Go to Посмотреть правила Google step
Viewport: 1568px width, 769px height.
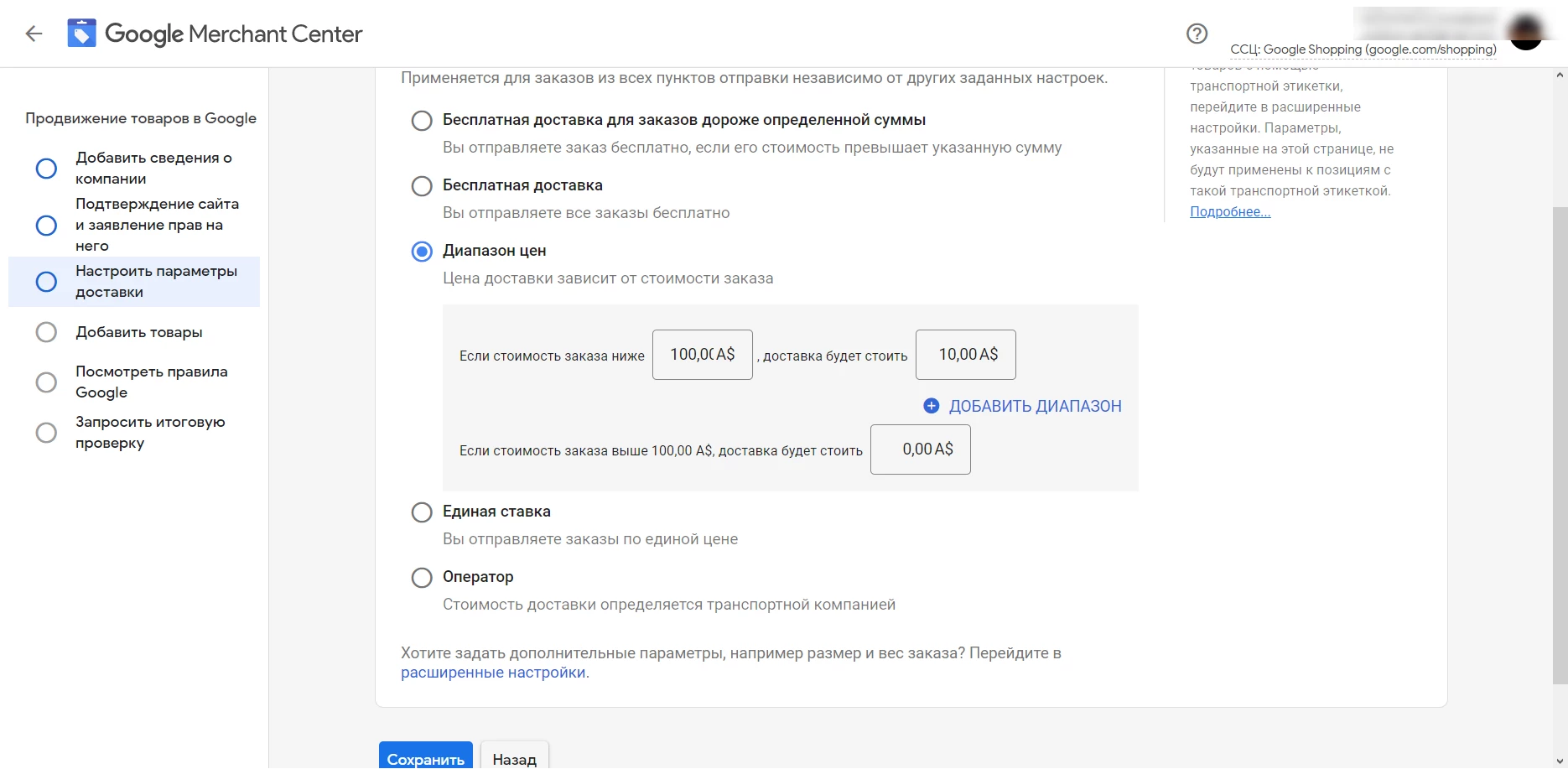tap(134, 382)
